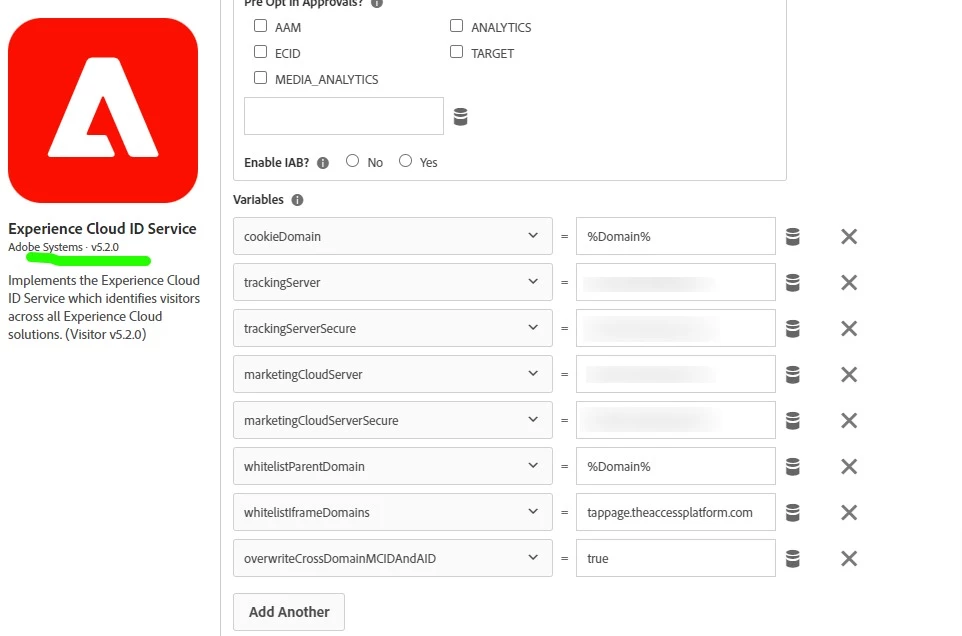Check the ANALYTICS approval checkbox
Viewport: 962px width, 636px height.
(x=456, y=26)
